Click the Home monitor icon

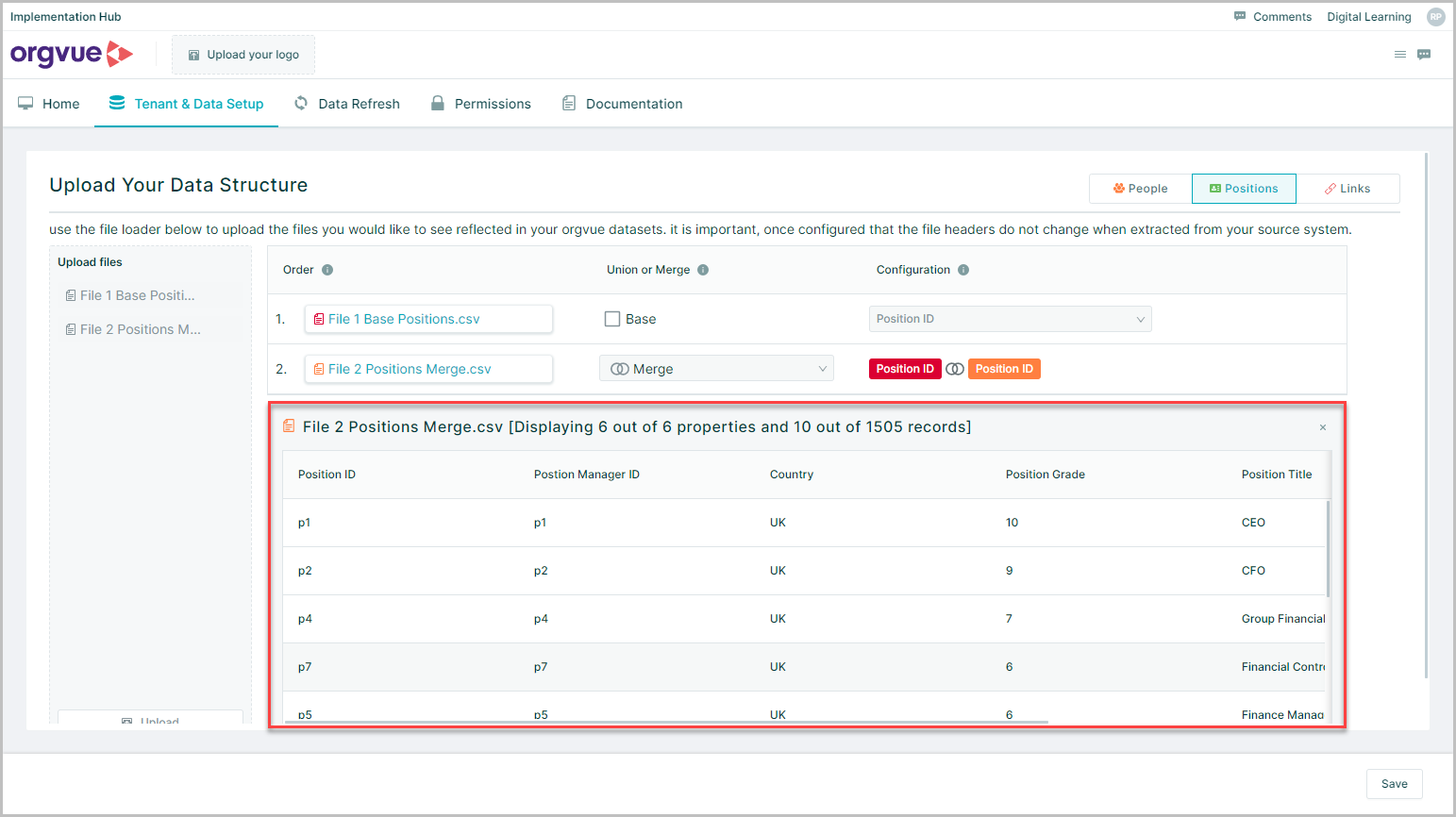point(25,103)
